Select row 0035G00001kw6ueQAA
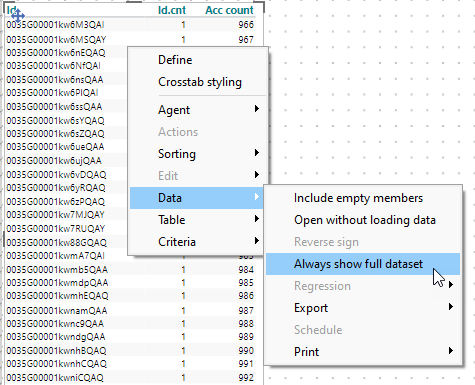Screen dimensions: 475x385 click(x=55, y=147)
